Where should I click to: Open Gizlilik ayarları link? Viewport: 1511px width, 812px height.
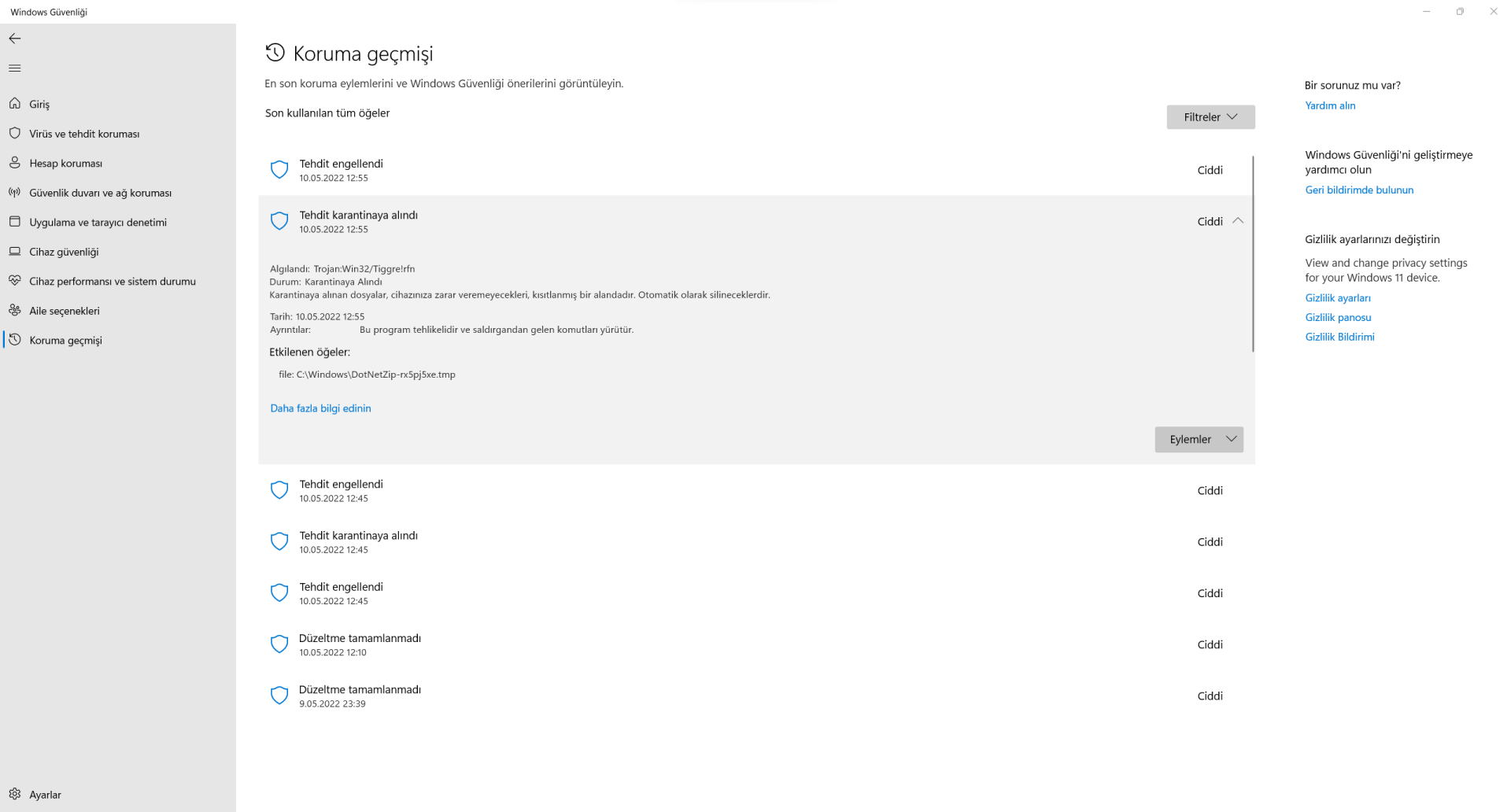(x=1338, y=298)
